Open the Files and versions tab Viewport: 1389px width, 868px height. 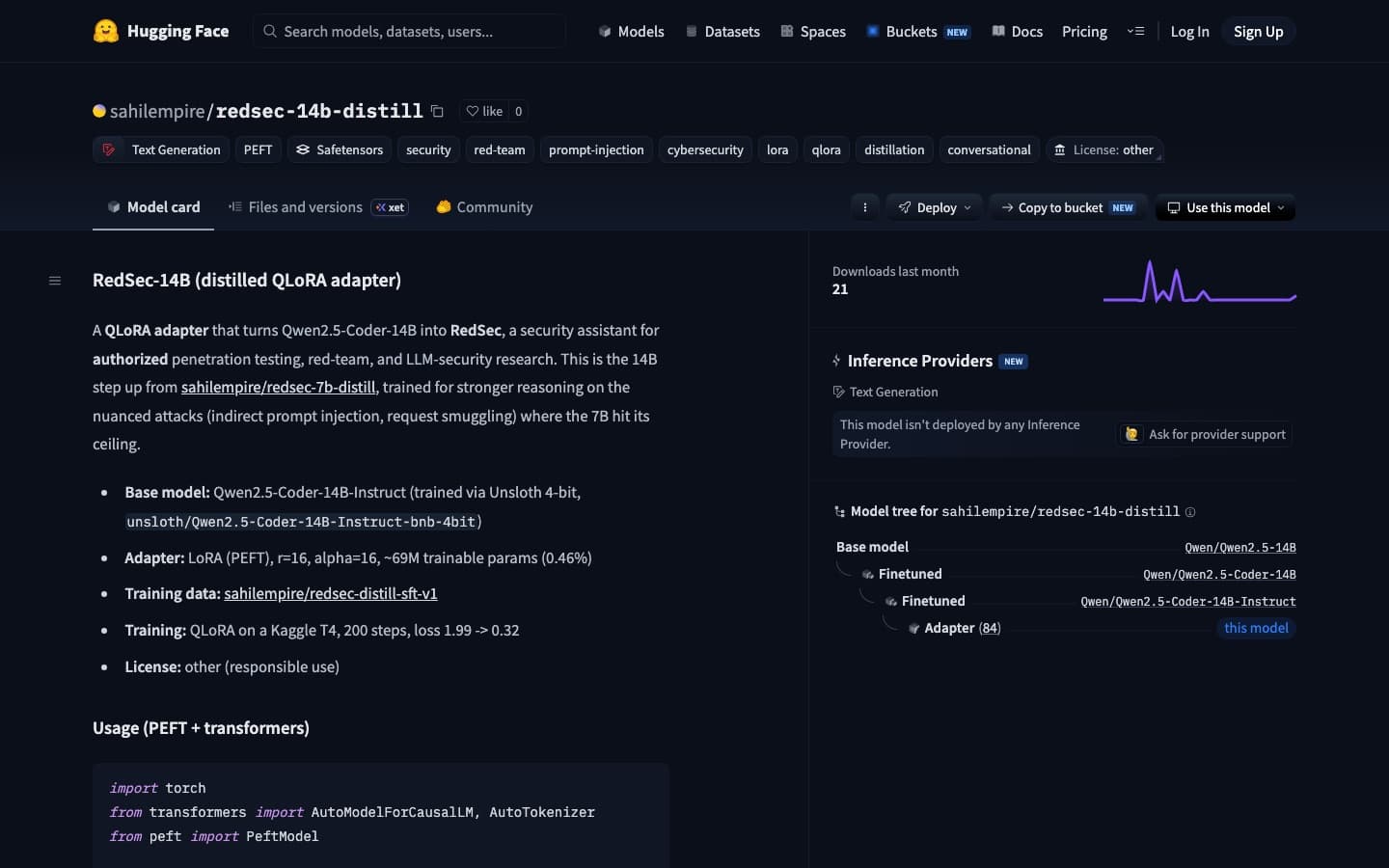pyautogui.click(x=318, y=207)
